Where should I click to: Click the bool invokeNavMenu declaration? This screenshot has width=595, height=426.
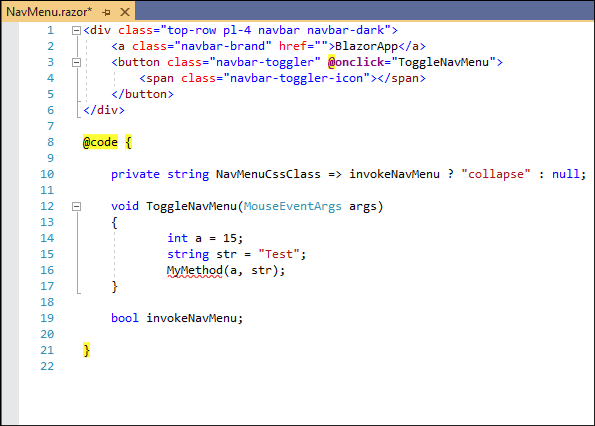click(x=177, y=318)
